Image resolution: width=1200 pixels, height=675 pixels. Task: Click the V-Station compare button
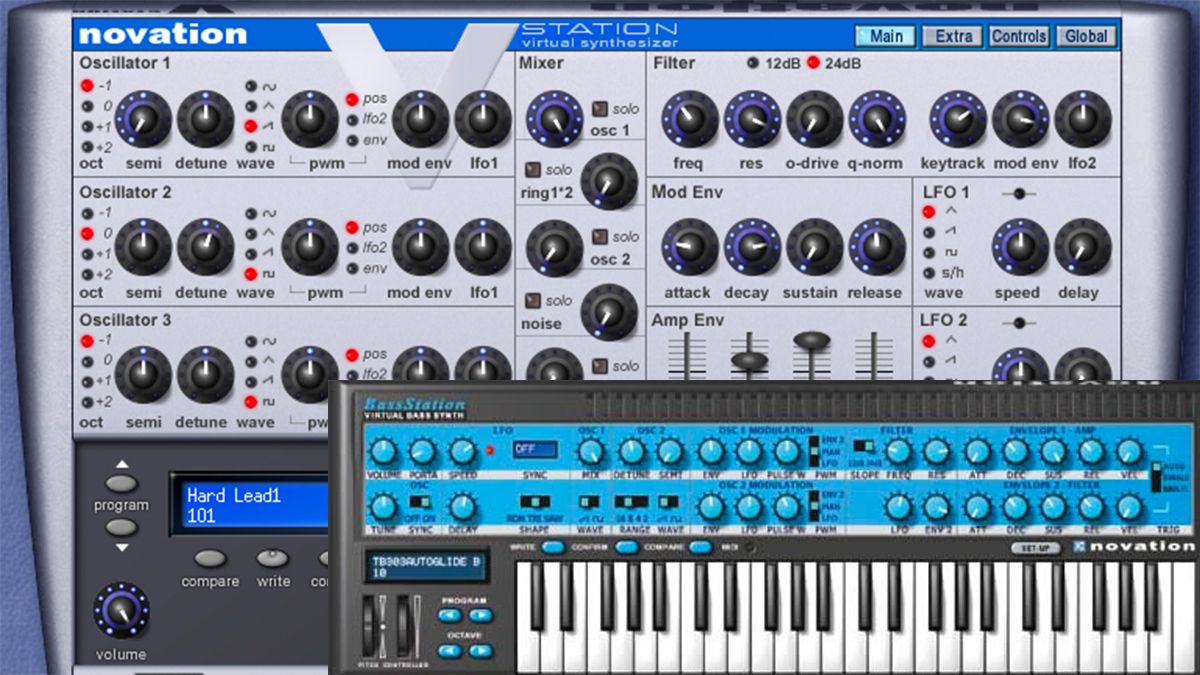(210, 558)
